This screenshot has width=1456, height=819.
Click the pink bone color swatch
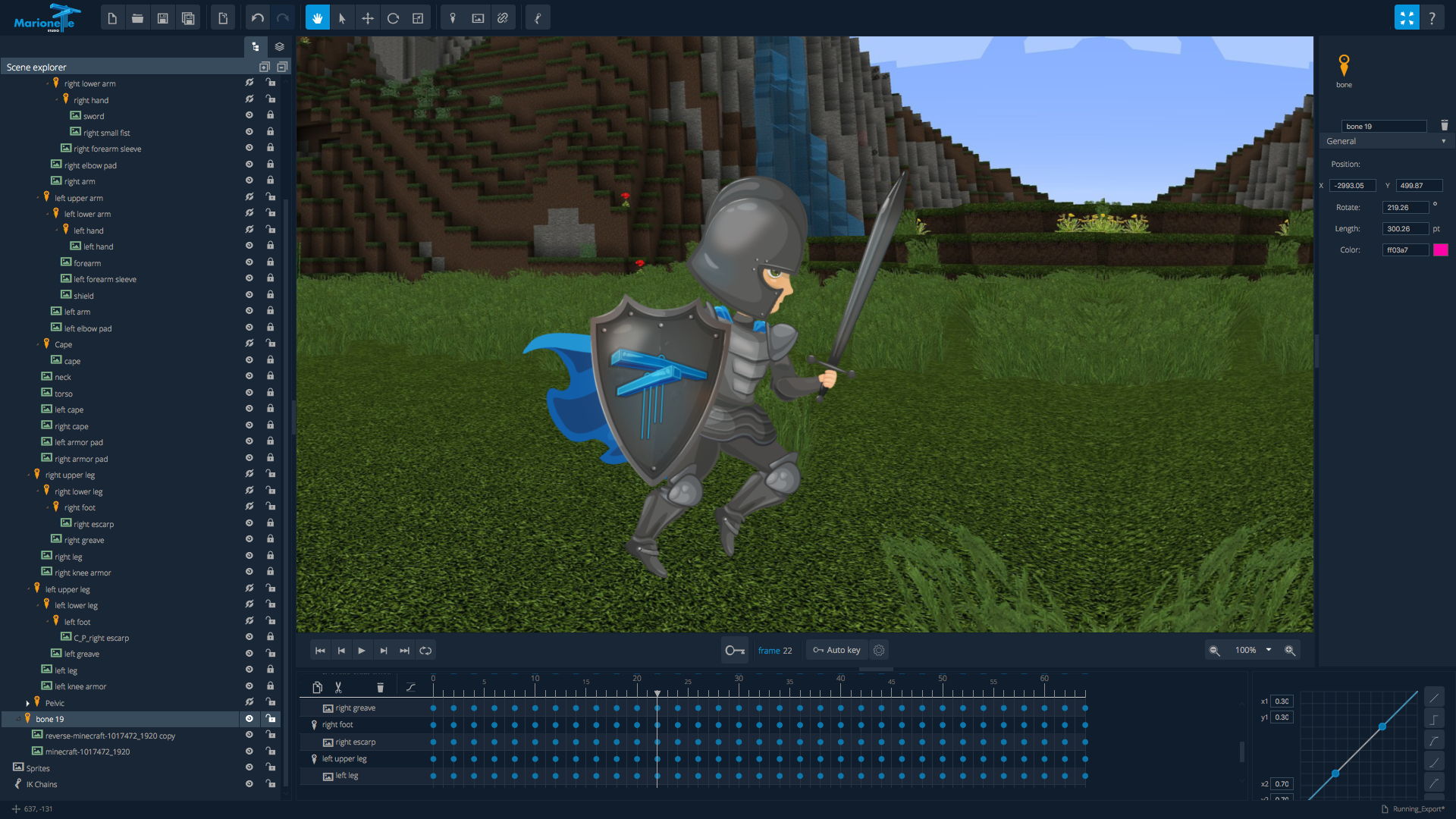pyautogui.click(x=1441, y=250)
